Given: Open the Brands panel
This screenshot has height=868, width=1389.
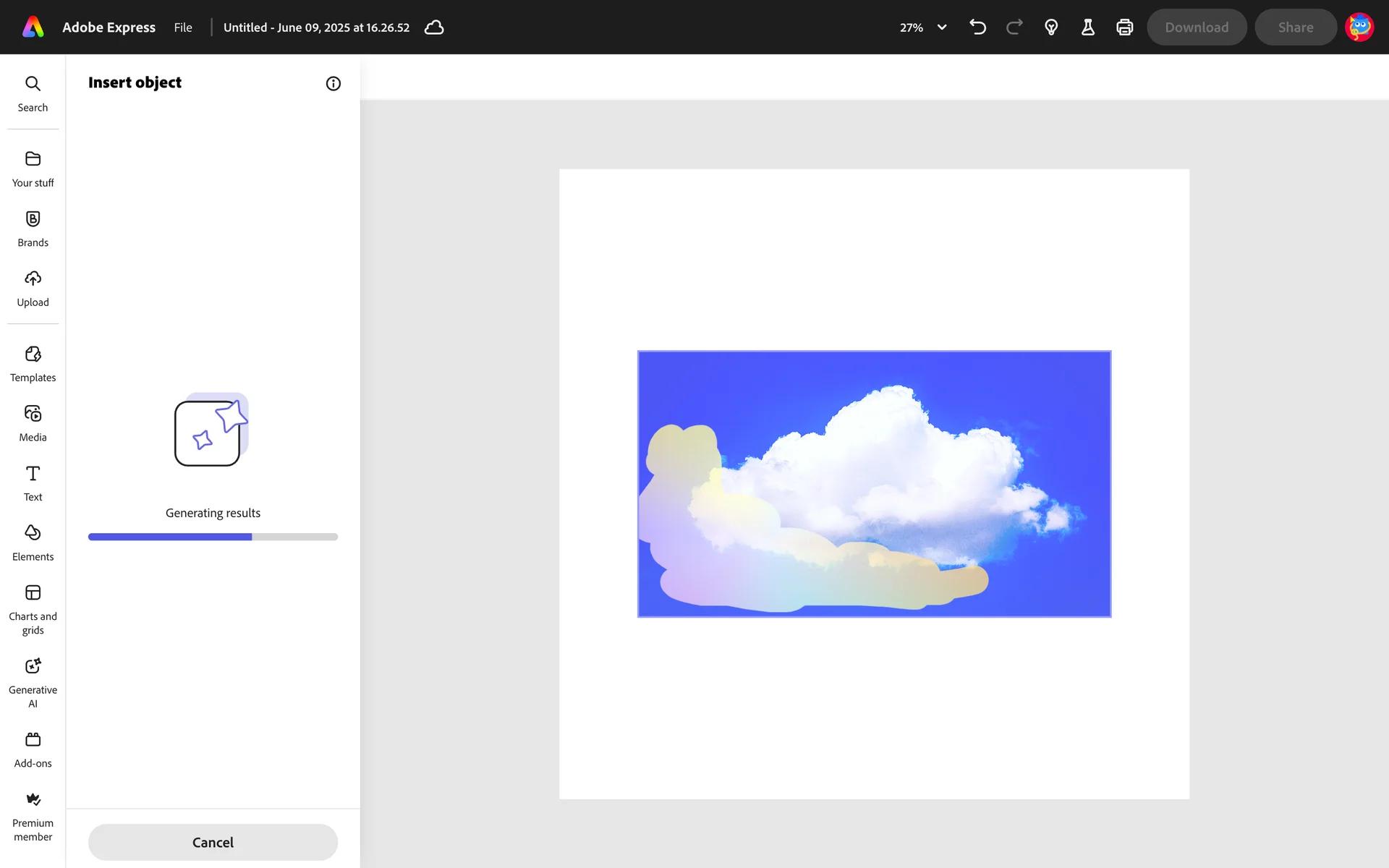Looking at the screenshot, I should (x=33, y=229).
